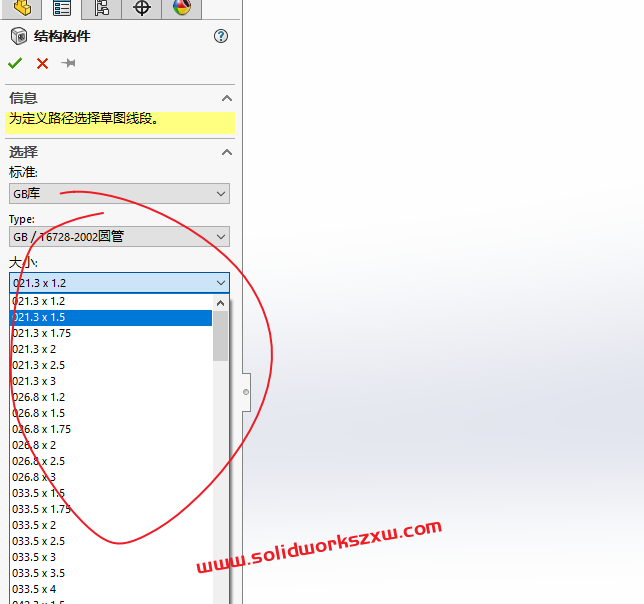The image size is (644, 604).
Task: Select size 026.8 x 3
Action: pos(111,478)
